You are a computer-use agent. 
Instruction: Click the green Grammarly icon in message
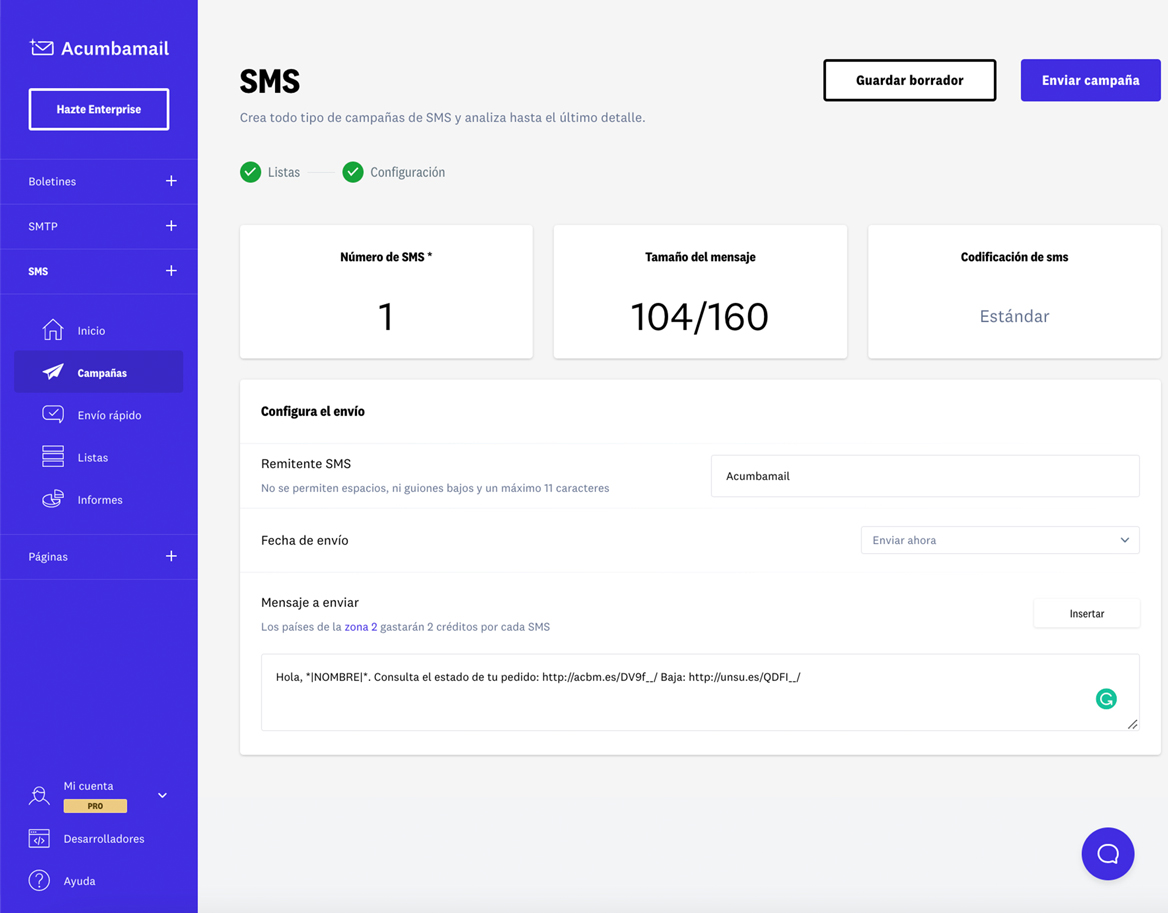click(1105, 699)
